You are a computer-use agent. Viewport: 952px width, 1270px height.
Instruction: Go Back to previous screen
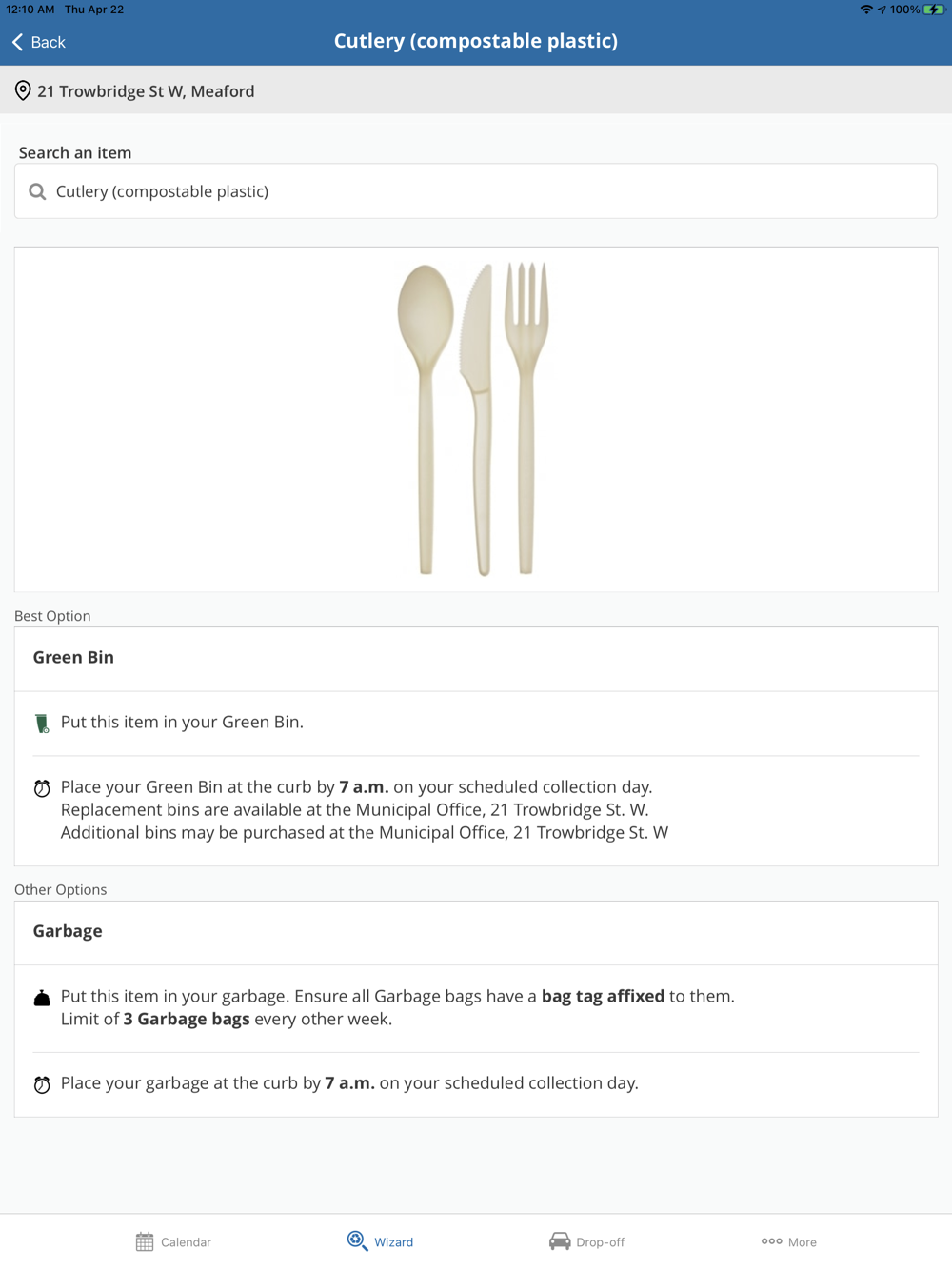48,42
